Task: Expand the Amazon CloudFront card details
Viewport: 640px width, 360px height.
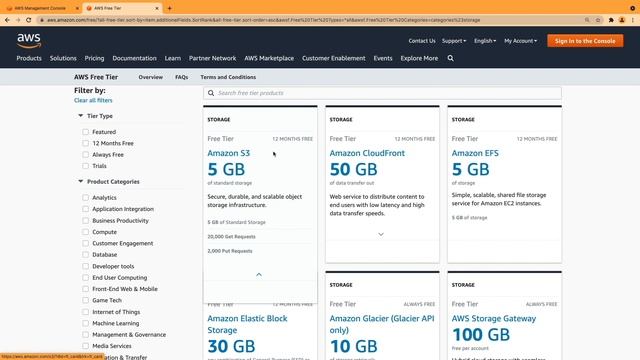Action: tap(381, 234)
